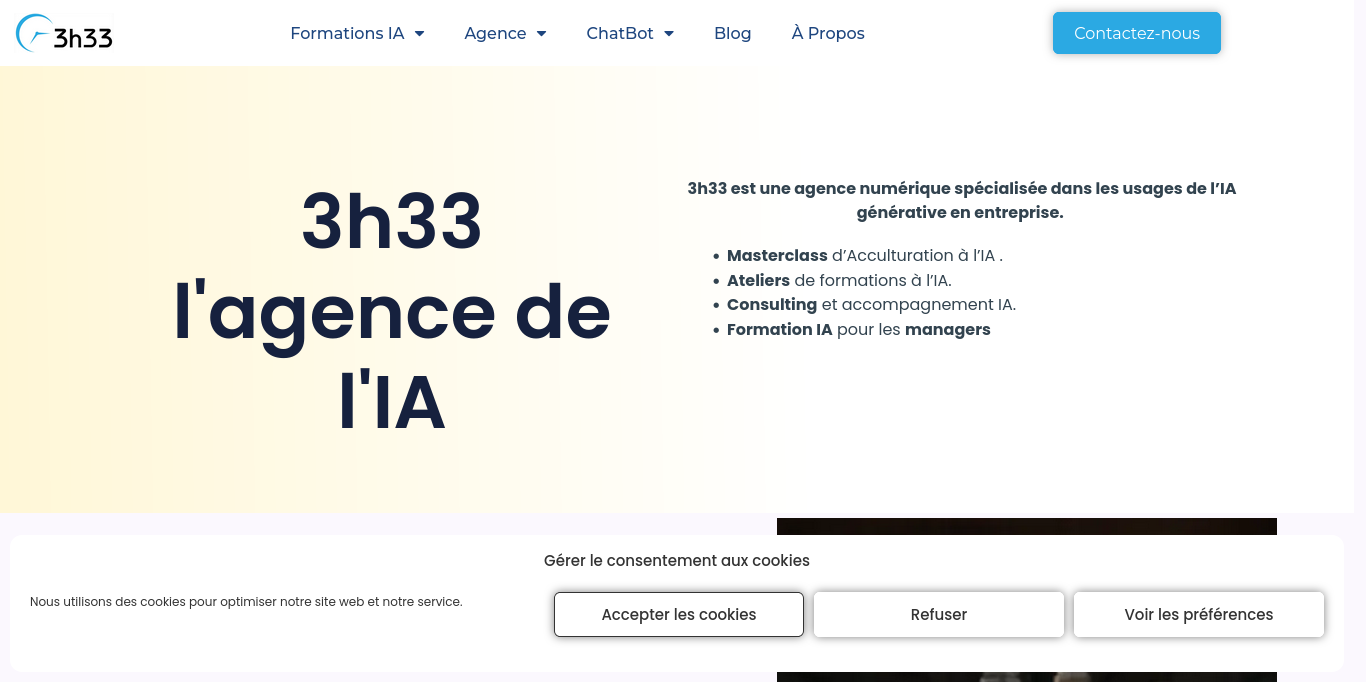Screen dimensions: 1366x682
Task: Open the À Propos page
Action: tap(828, 33)
